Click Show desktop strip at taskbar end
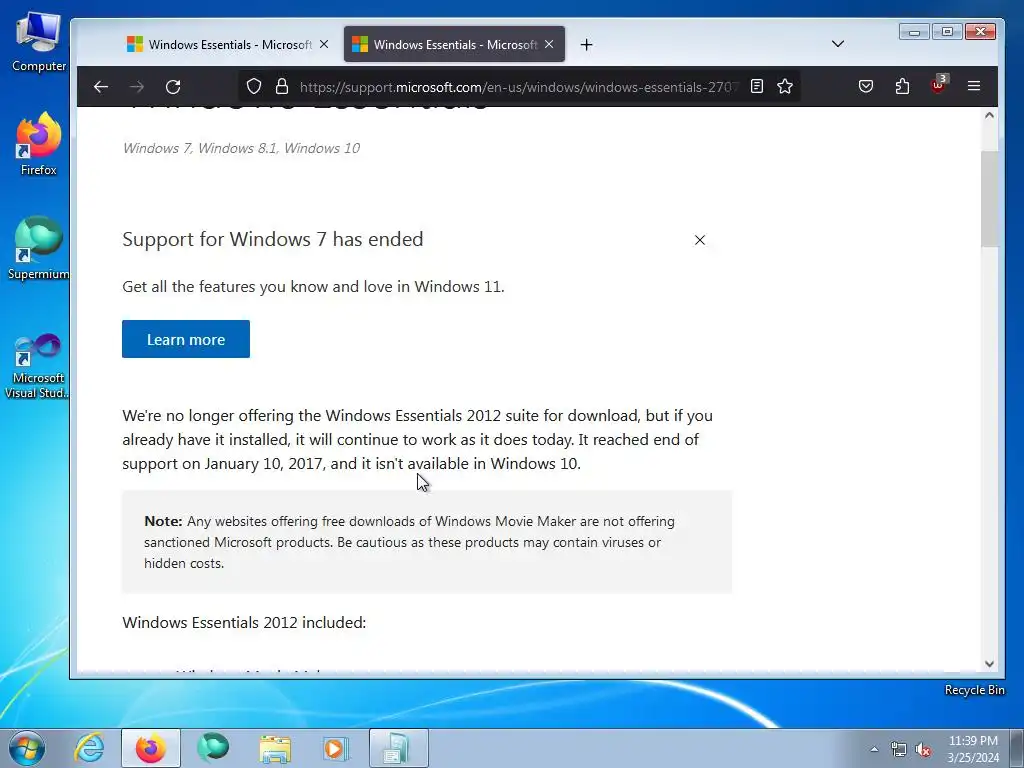 pyautogui.click(x=1016, y=748)
